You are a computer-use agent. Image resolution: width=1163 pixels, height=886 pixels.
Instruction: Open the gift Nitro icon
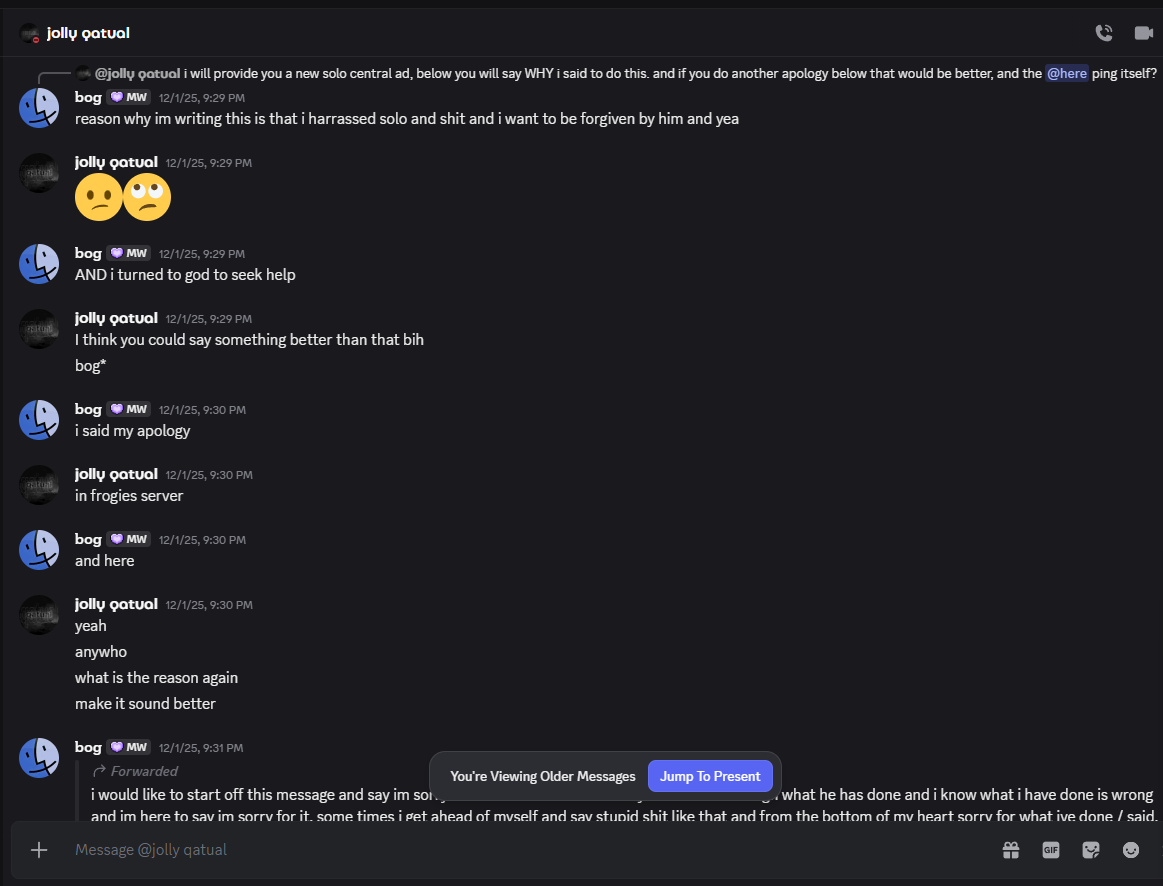tap(1011, 850)
